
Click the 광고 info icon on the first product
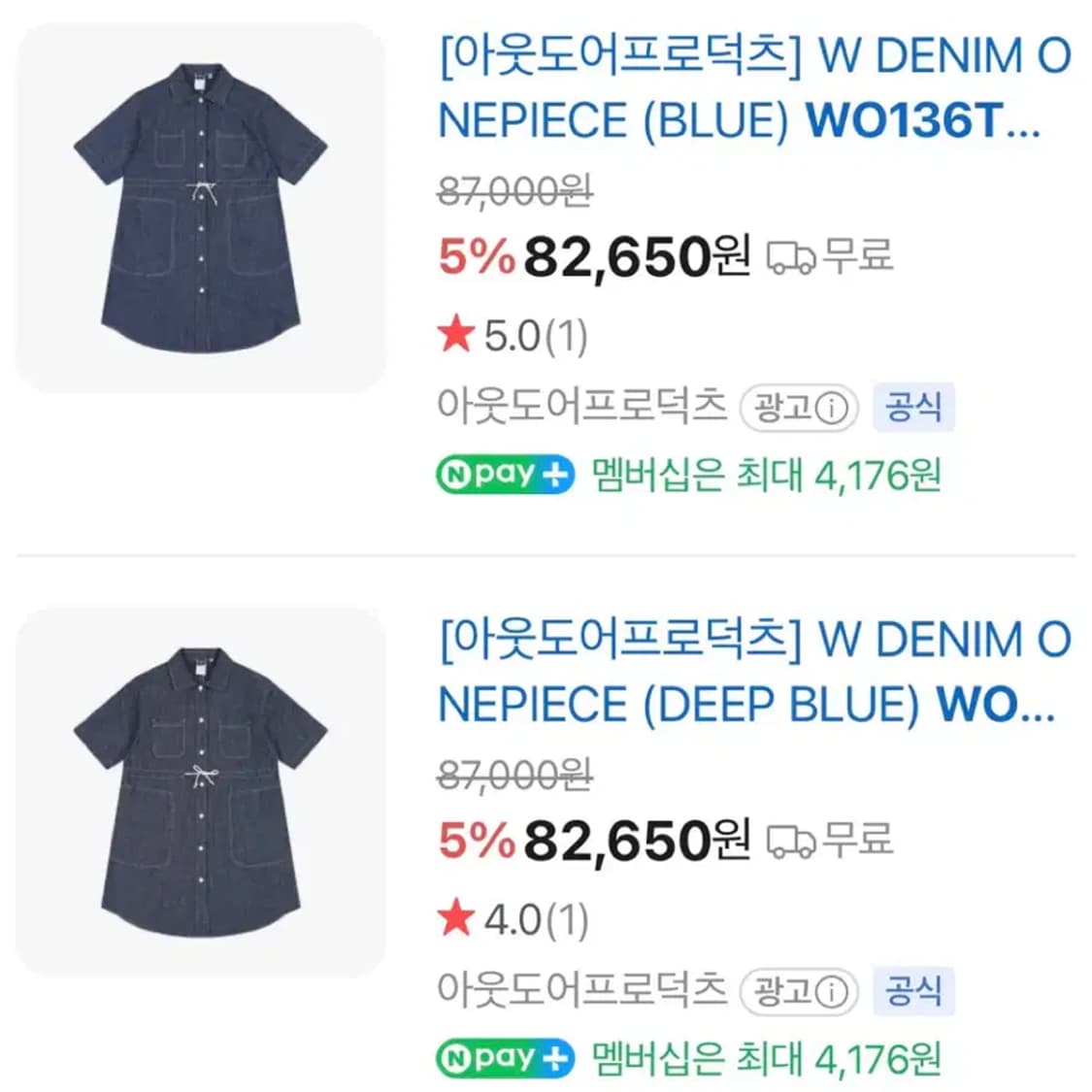click(x=834, y=409)
